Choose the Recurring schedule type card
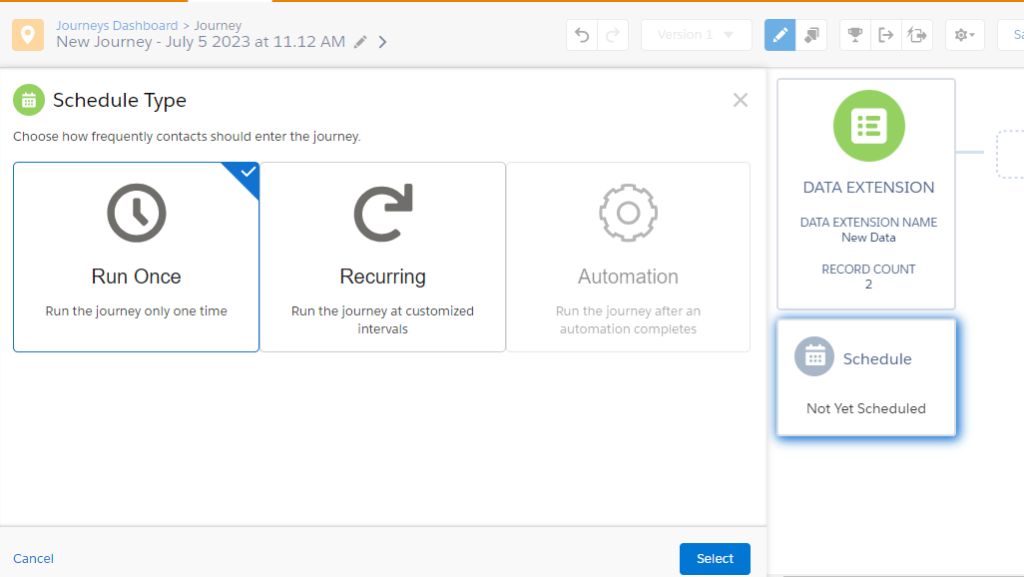 [x=383, y=257]
